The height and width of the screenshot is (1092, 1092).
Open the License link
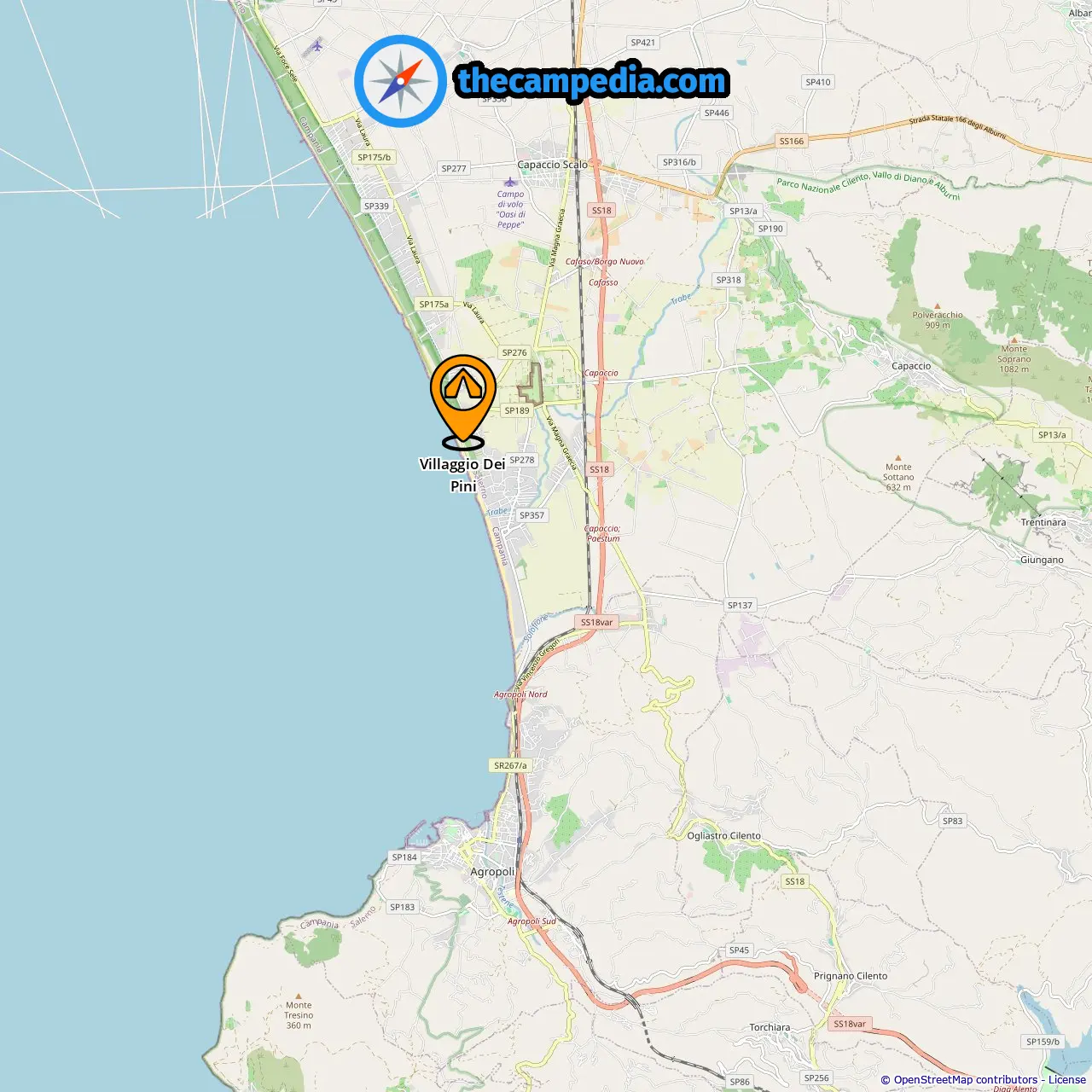coord(1067,1079)
